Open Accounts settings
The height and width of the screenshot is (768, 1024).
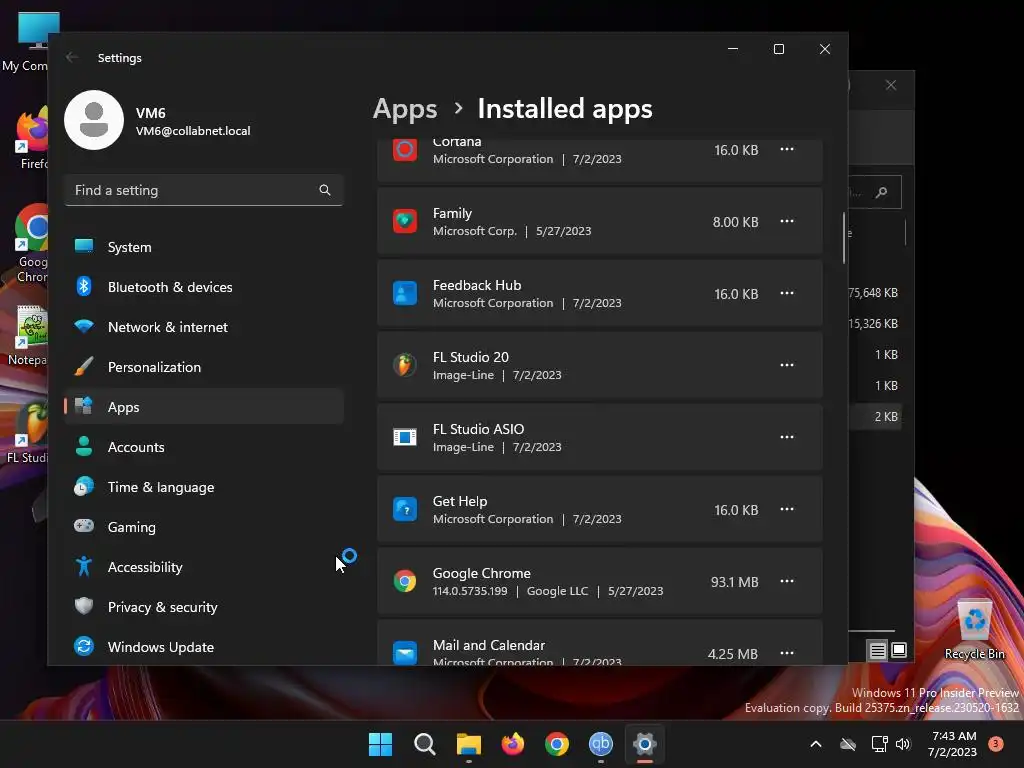pos(204,447)
